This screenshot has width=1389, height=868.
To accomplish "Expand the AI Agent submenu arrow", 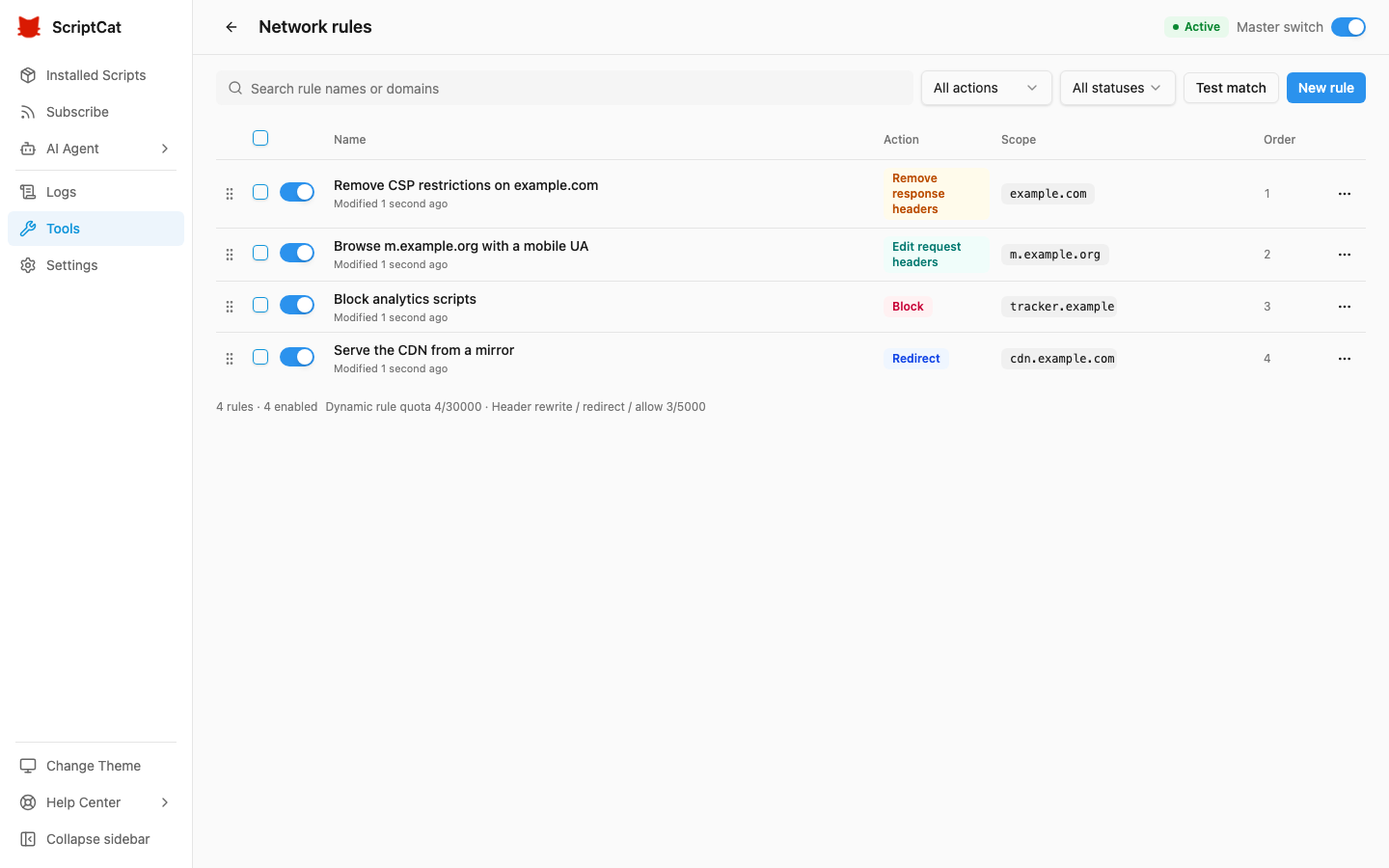I will tap(165, 149).
